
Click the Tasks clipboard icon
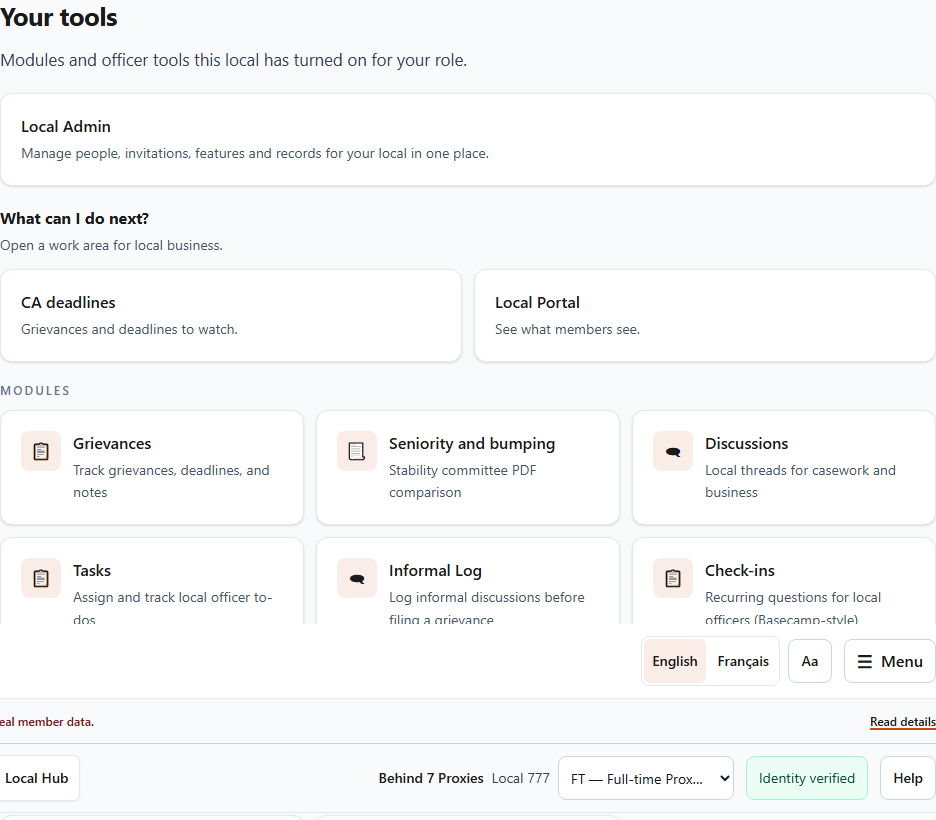click(x=41, y=578)
